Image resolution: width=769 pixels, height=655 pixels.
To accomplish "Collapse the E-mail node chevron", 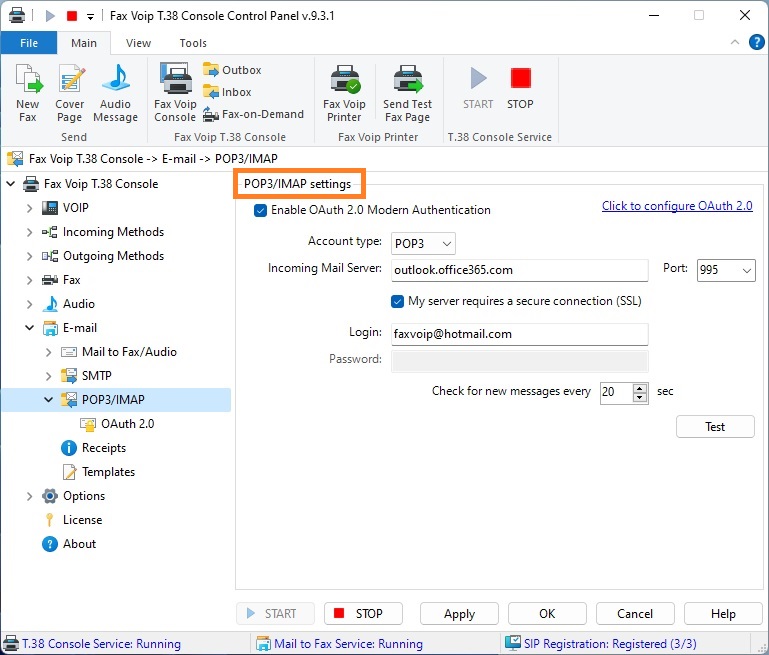I will tap(29, 328).
